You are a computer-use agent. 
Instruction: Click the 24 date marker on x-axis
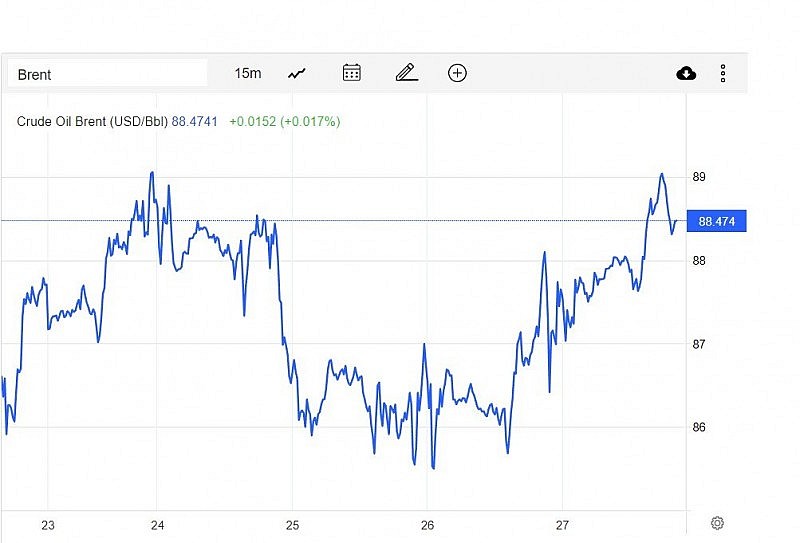[x=157, y=525]
